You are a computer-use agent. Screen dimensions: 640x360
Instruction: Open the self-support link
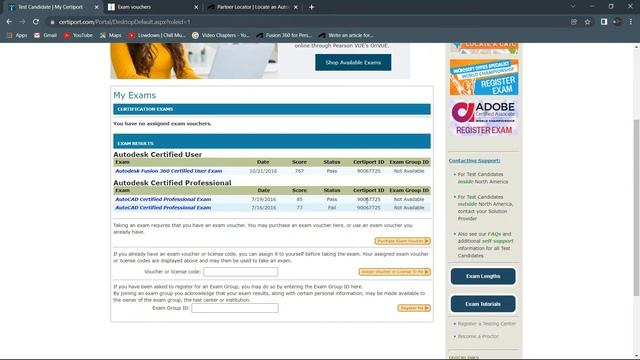pos(498,241)
